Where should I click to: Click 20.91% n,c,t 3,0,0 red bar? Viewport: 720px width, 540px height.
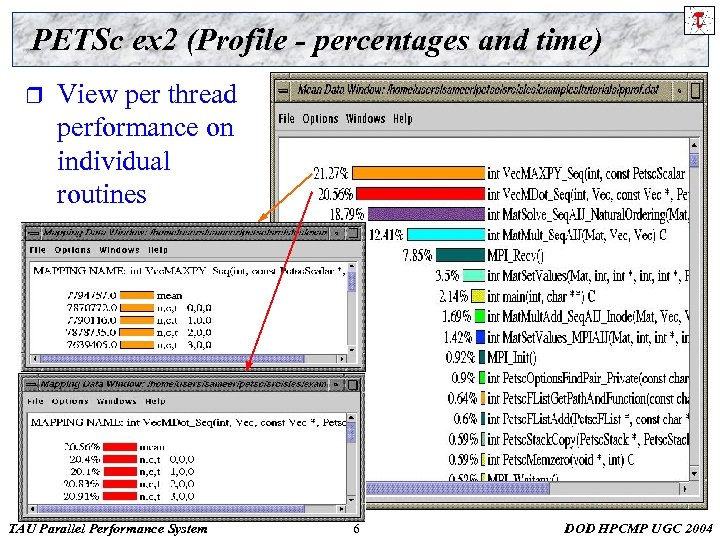pyautogui.click(x=120, y=496)
